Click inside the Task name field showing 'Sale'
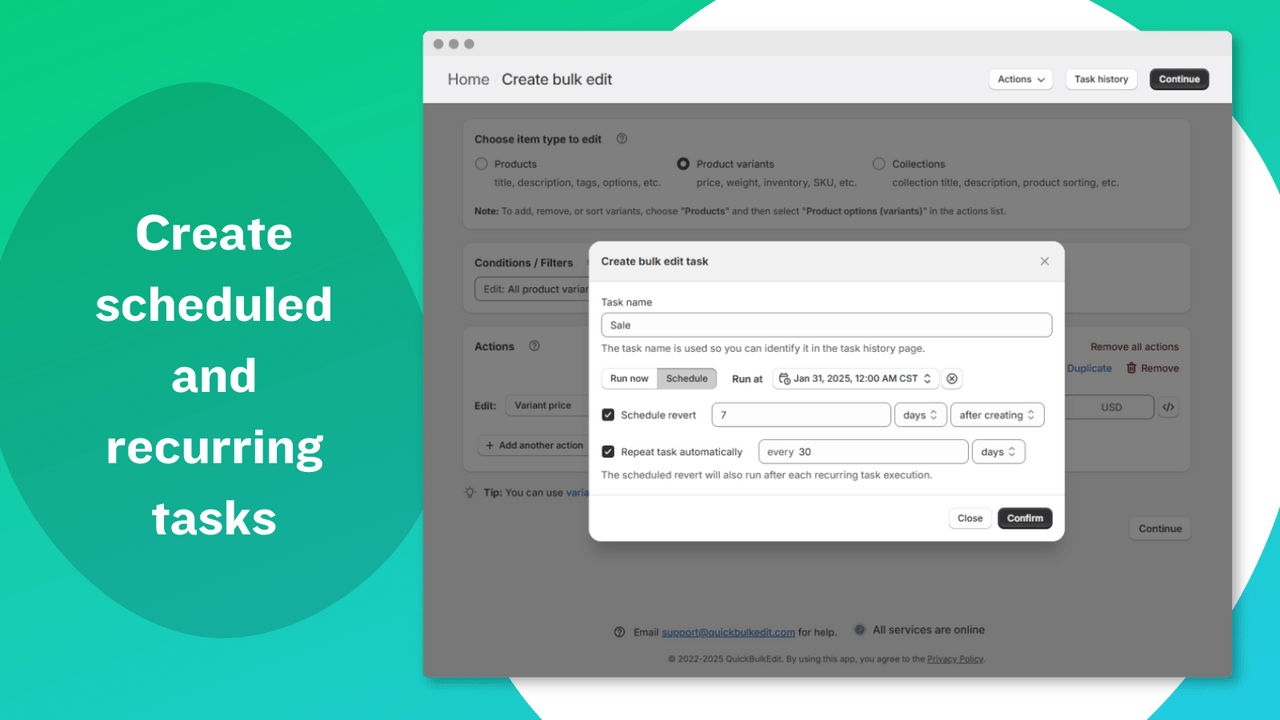Image resolution: width=1280 pixels, height=720 pixels. [826, 324]
